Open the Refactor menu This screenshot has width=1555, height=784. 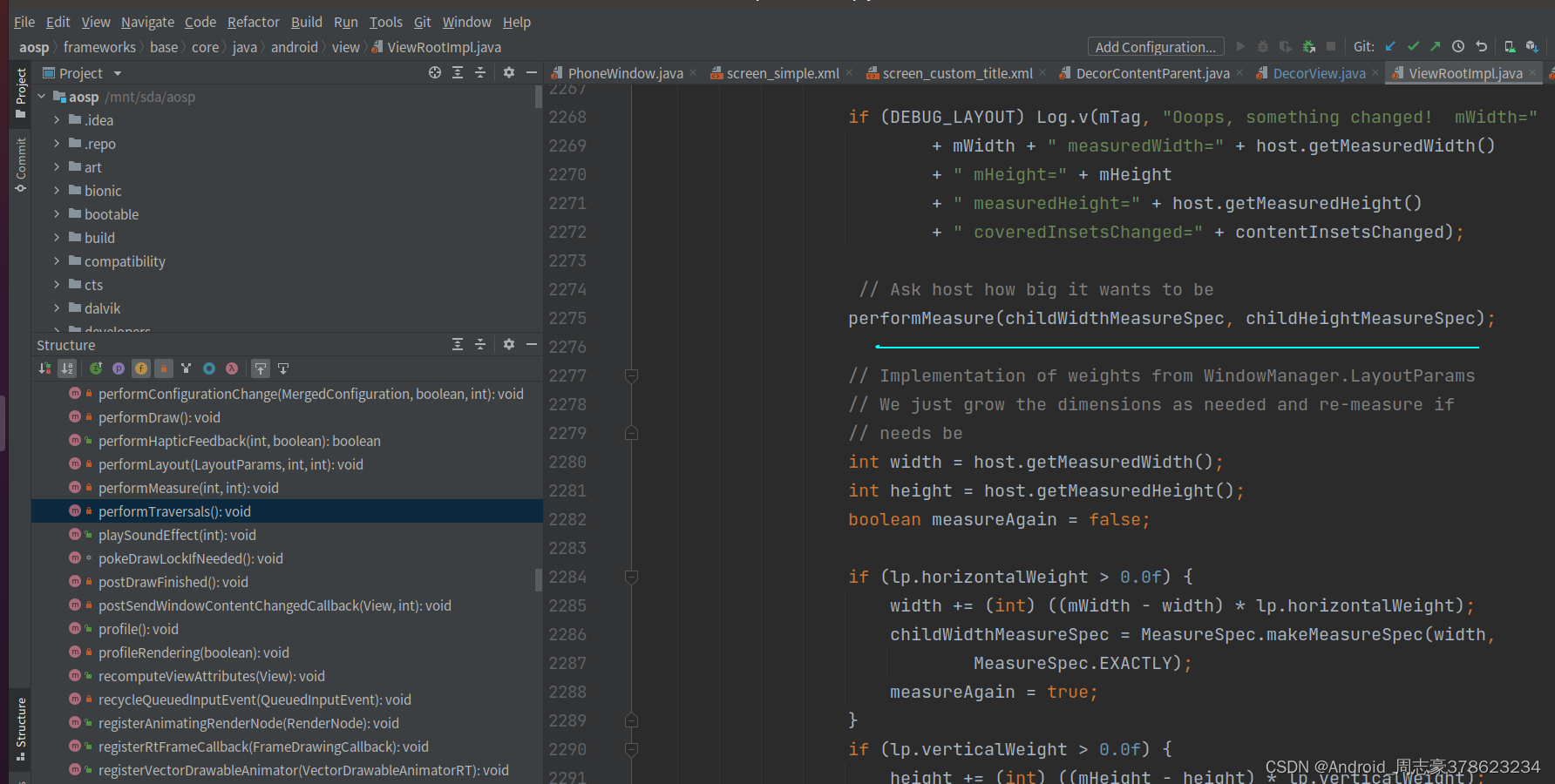click(x=254, y=22)
